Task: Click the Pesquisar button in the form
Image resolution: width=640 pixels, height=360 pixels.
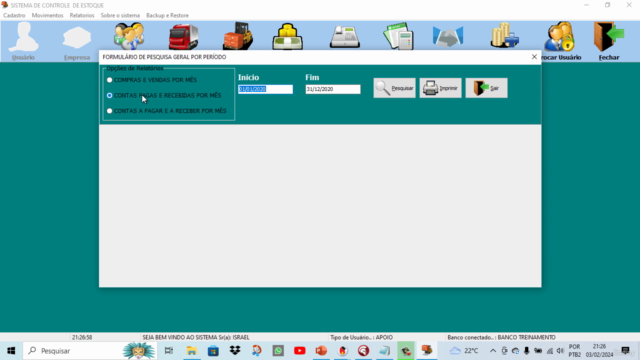Action: [394, 88]
